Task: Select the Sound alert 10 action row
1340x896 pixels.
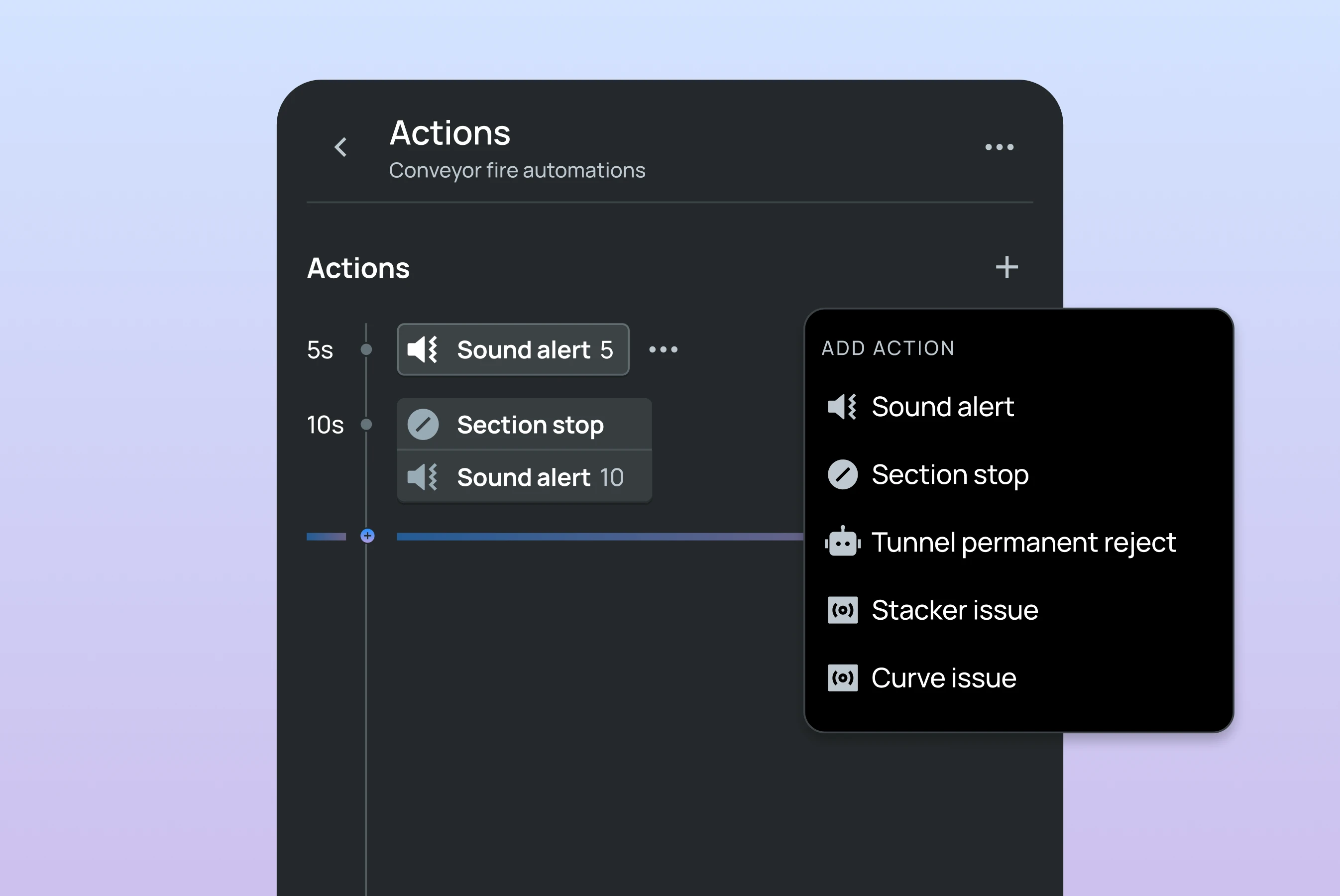Action: (540, 477)
